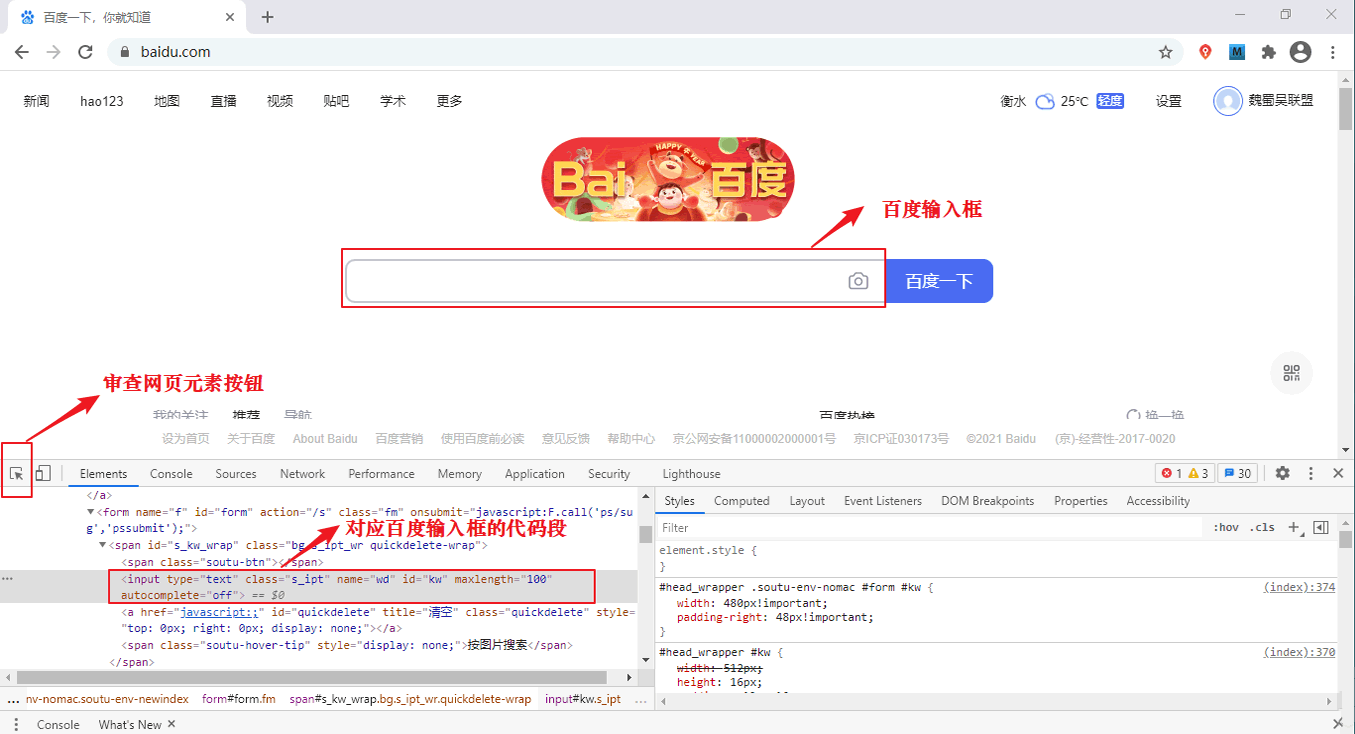Open a new browser tab
The height and width of the screenshot is (734, 1355).
coord(267,17)
